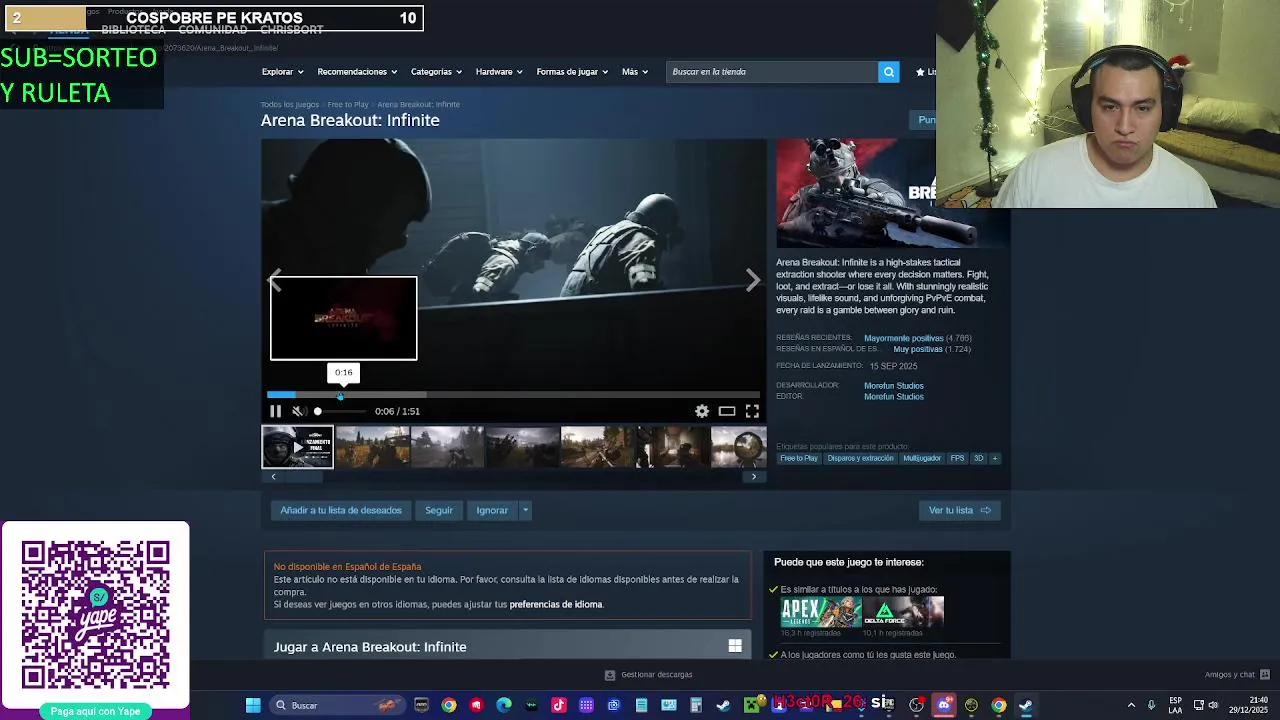This screenshot has height=720, width=1280.
Task: Open the Apex Legends similar game image
Action: coord(821,612)
